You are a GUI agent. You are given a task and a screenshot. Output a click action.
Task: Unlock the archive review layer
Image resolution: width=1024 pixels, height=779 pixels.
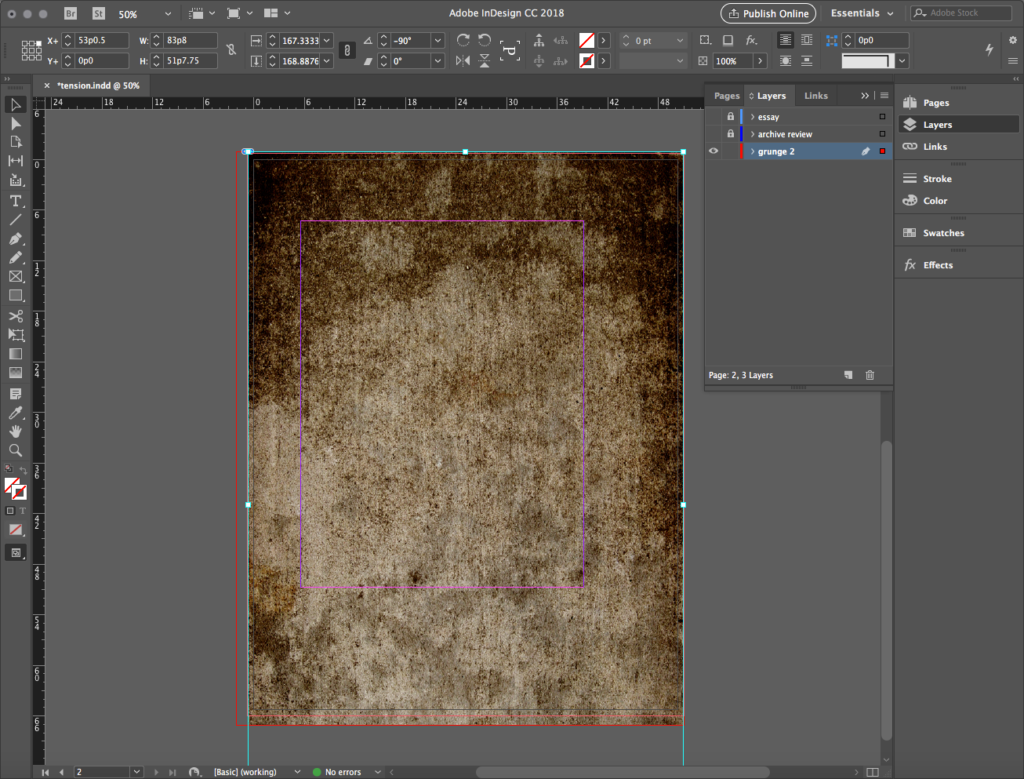730,134
